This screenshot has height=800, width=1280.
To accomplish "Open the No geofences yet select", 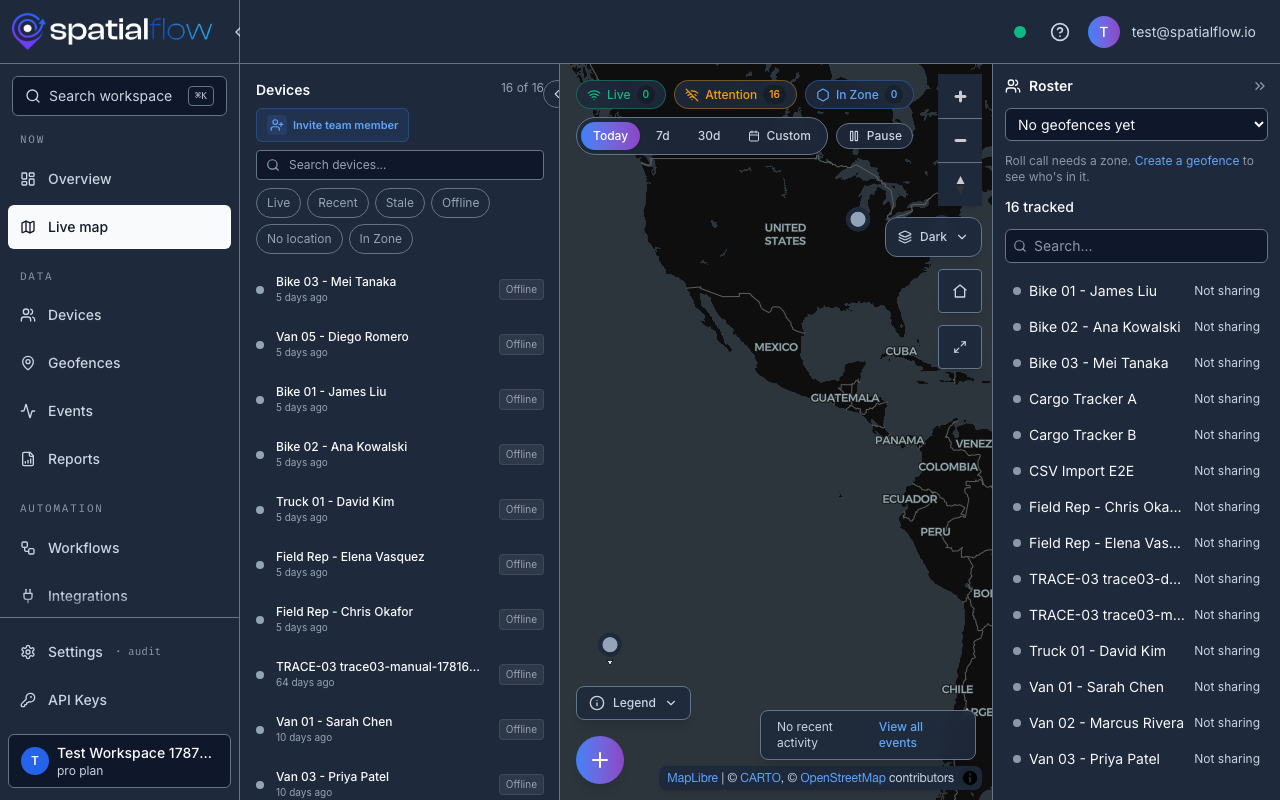I will 1136,125.
